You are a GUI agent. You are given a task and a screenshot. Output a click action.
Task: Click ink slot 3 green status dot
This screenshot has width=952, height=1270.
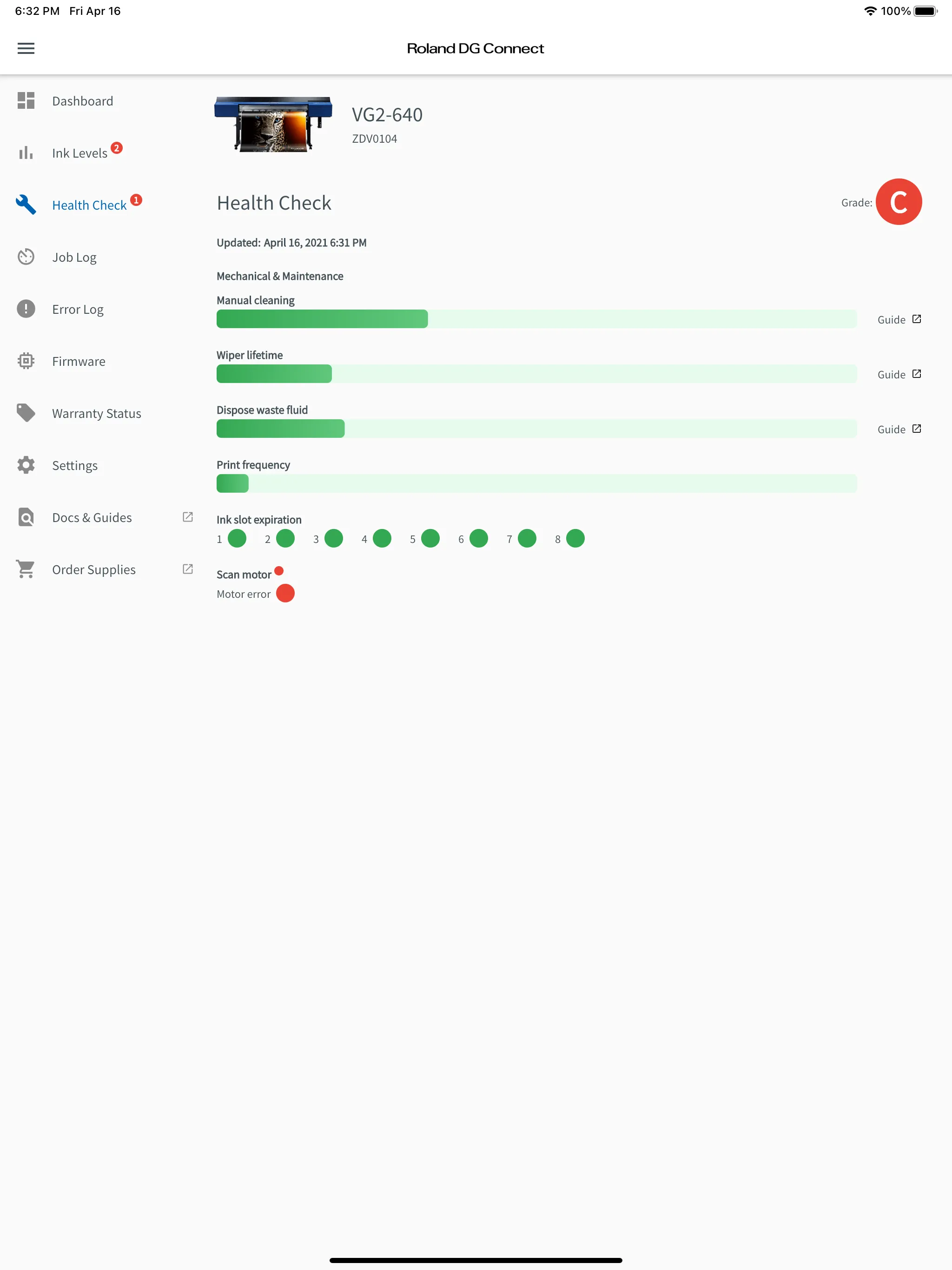334,539
